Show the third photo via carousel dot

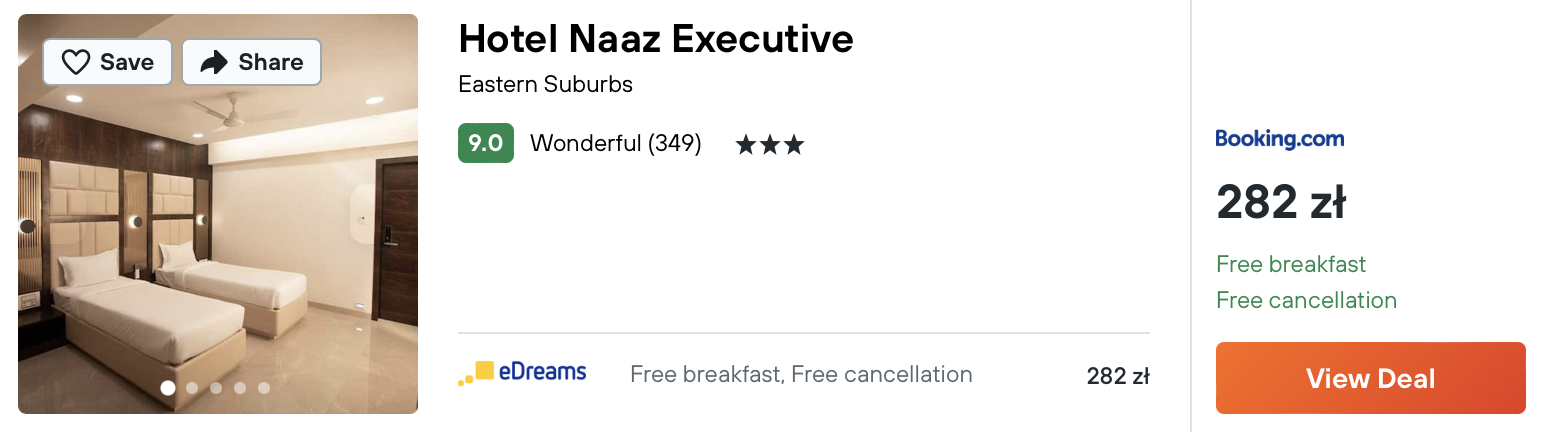pyautogui.click(x=216, y=388)
